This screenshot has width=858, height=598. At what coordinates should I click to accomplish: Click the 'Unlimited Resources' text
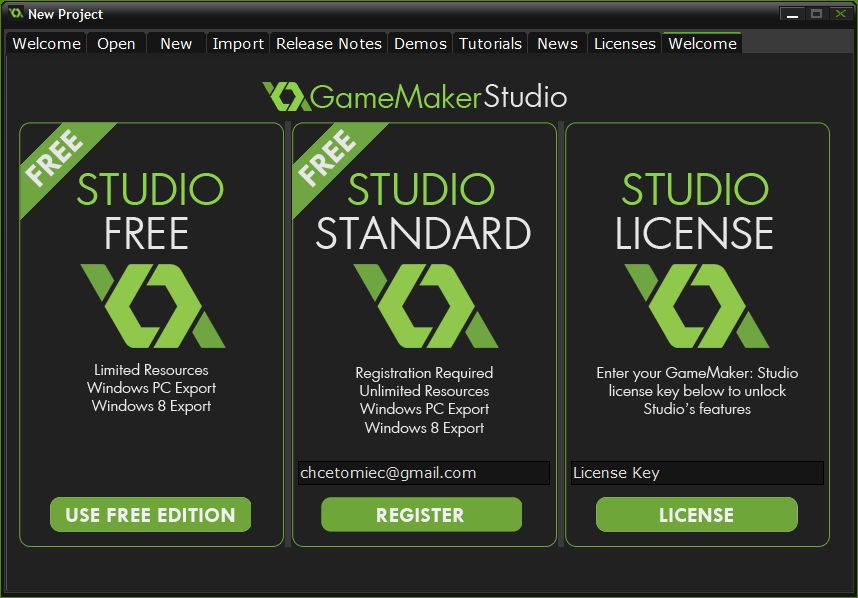424,391
